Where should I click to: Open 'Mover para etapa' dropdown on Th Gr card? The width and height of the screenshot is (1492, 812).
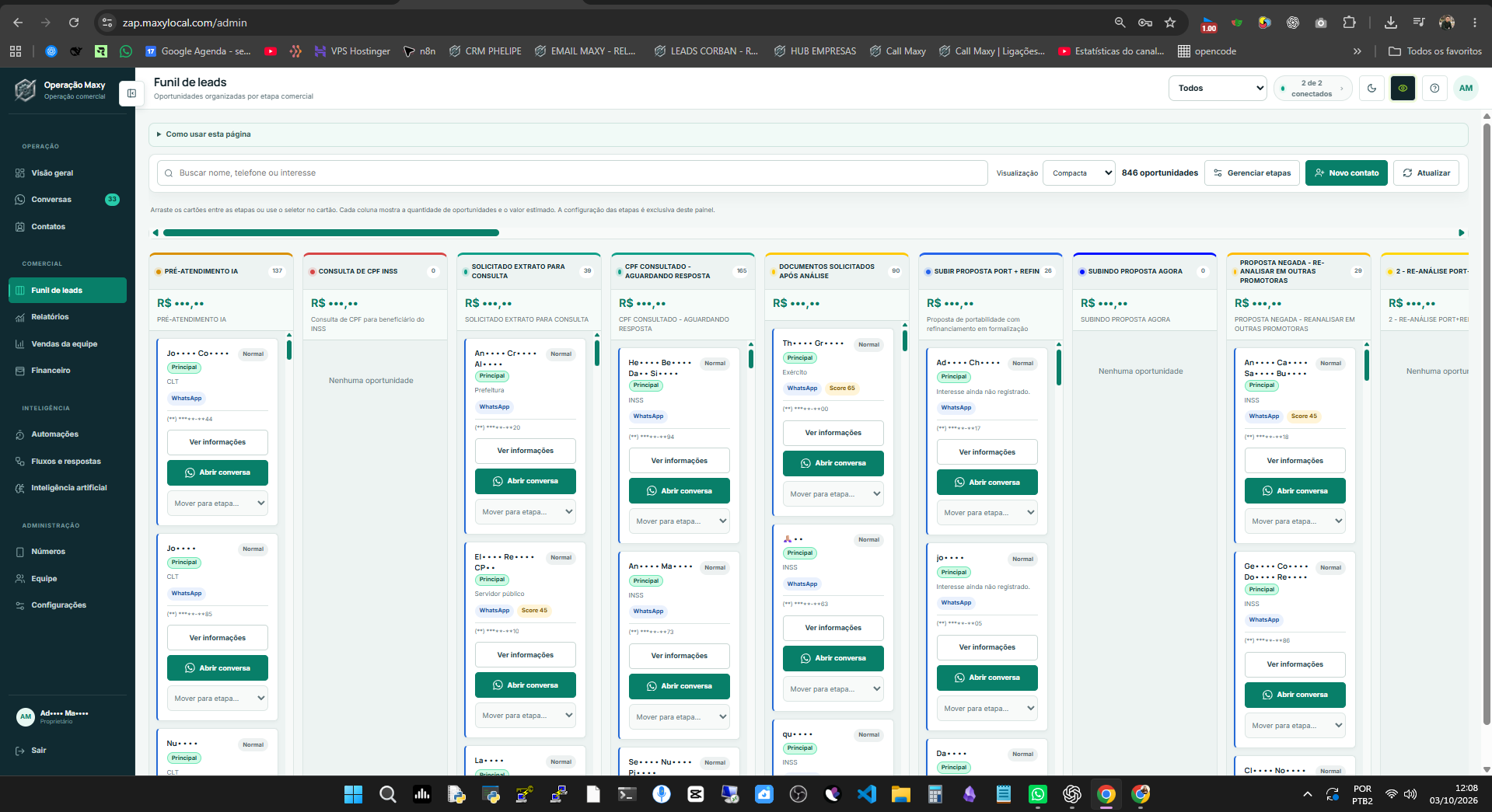point(833,494)
